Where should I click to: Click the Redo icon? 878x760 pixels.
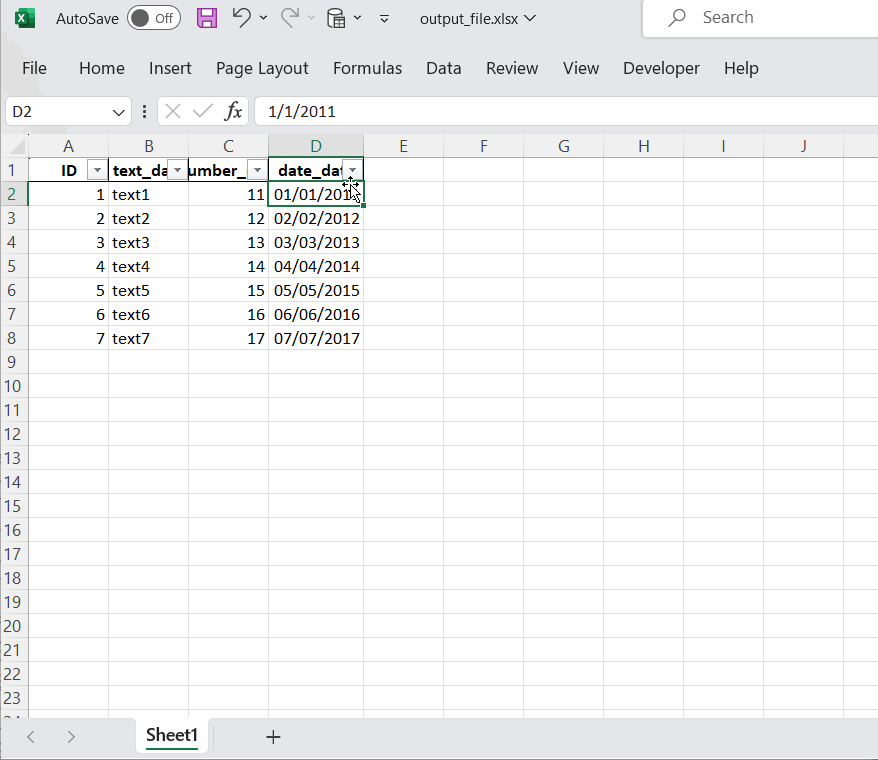coord(288,17)
